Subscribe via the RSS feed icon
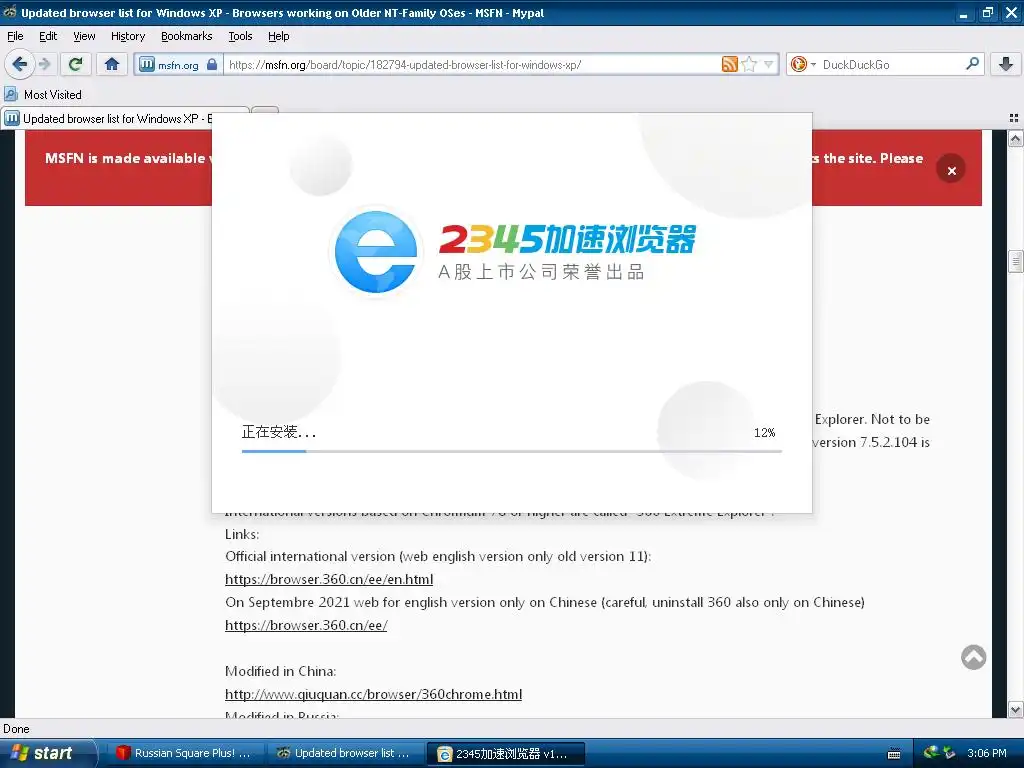 729,64
